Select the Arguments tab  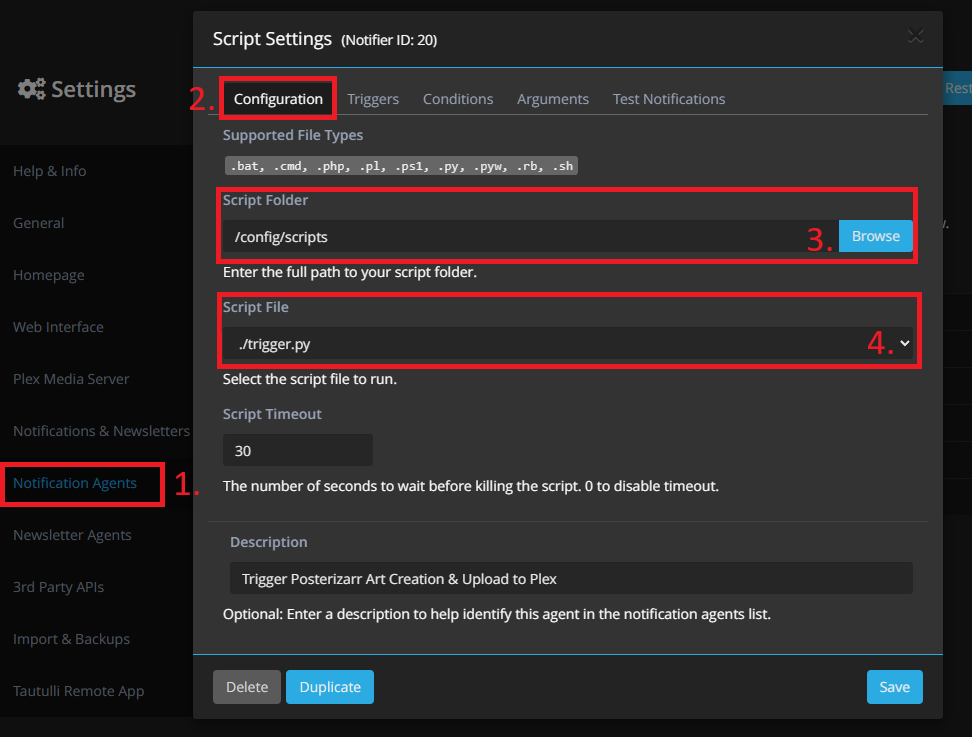pyautogui.click(x=552, y=99)
